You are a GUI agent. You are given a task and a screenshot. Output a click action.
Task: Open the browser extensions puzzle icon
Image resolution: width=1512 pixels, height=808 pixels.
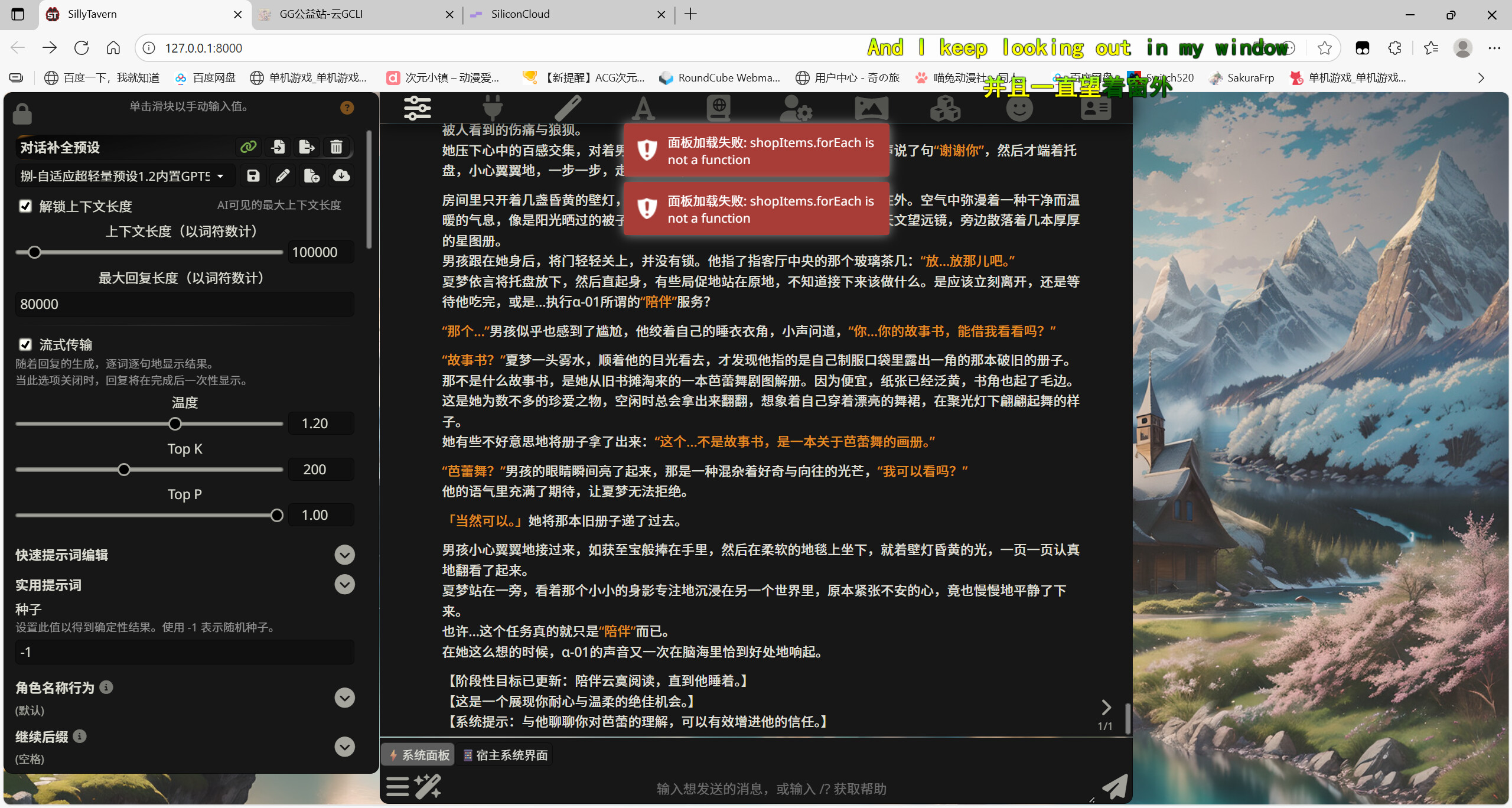coord(1395,48)
